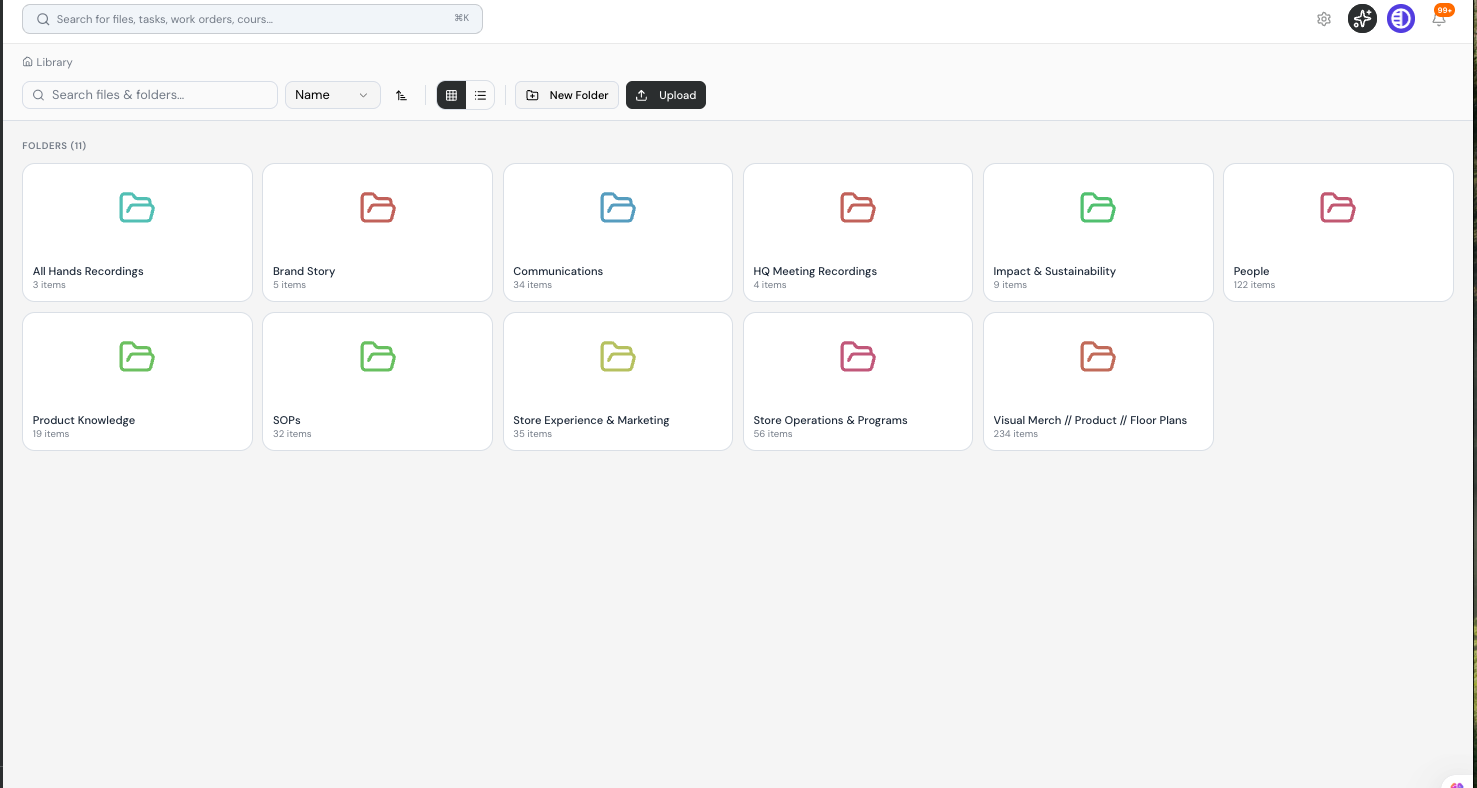
Task: Switch to list view
Action: pos(480,95)
